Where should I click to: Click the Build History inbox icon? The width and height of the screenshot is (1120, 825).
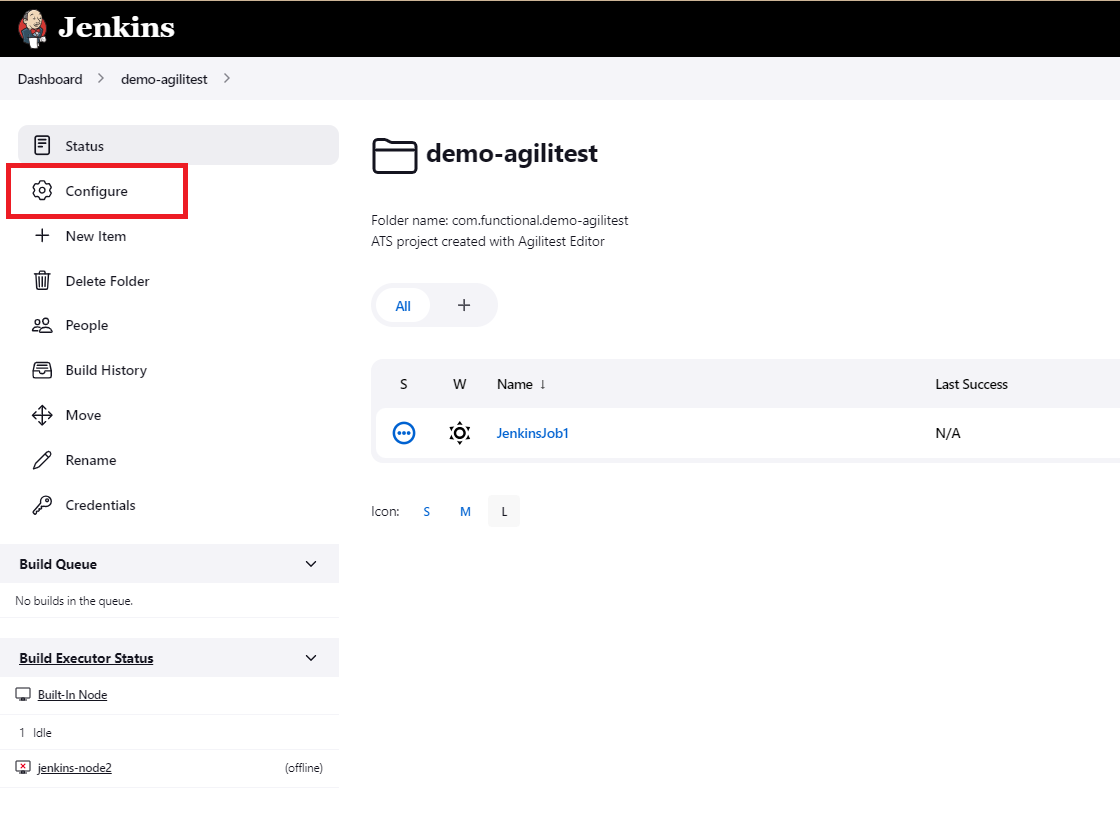[x=42, y=370]
